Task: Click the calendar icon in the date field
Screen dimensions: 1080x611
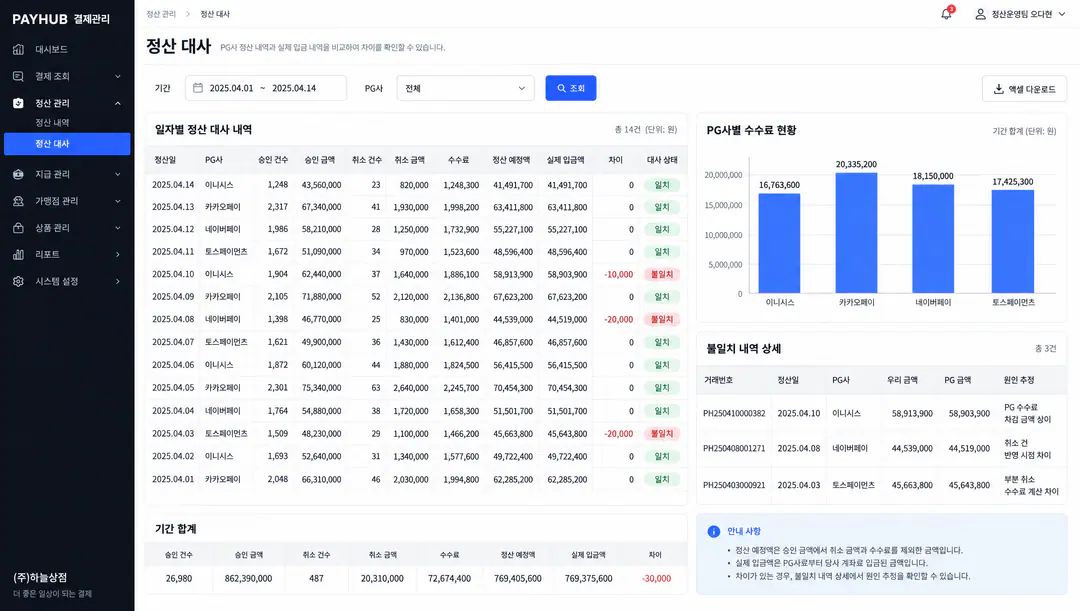Action: (x=198, y=88)
